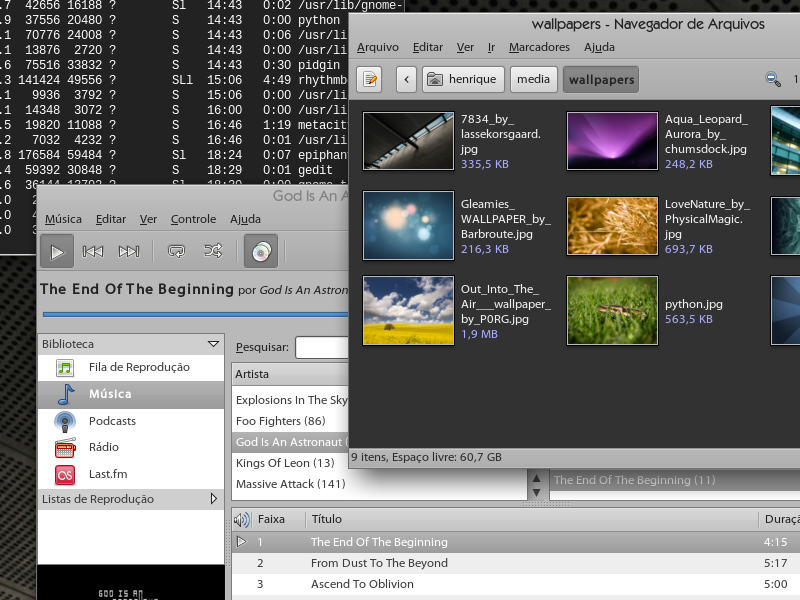Open the Ver menu in file browser
Image resolution: width=800 pixels, height=600 pixels.
pos(465,47)
